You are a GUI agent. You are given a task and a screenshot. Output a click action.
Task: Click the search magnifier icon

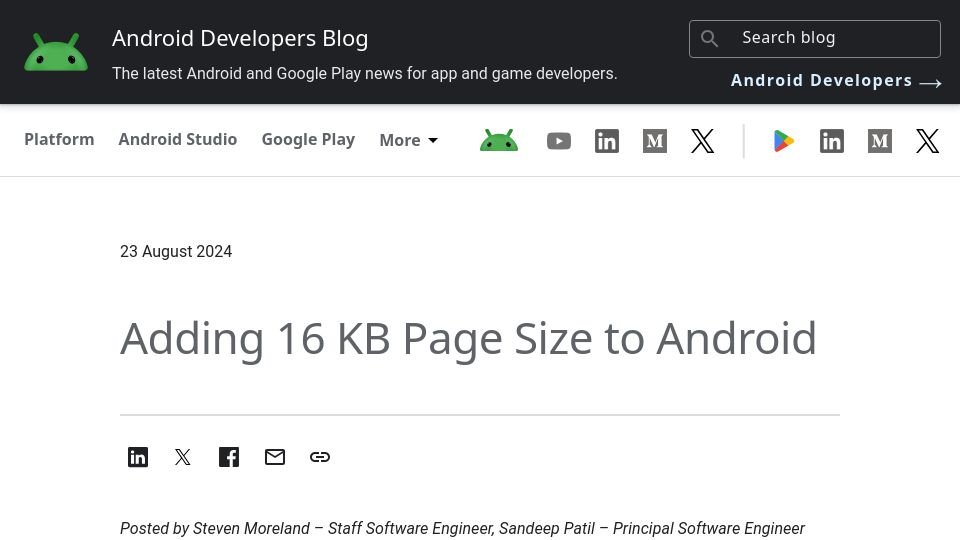[x=709, y=39]
